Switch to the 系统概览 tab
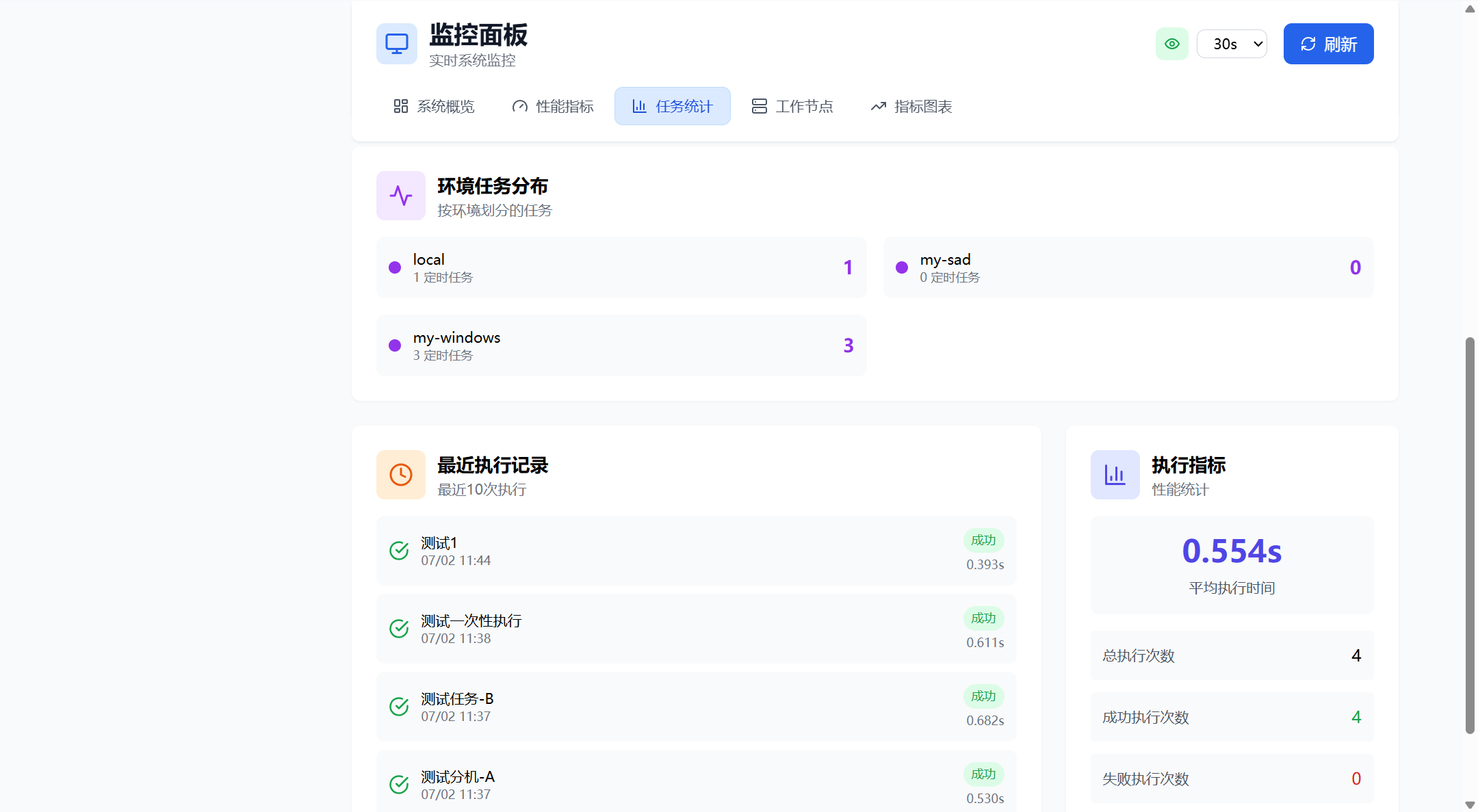Viewport: 1478px width, 812px height. [434, 106]
